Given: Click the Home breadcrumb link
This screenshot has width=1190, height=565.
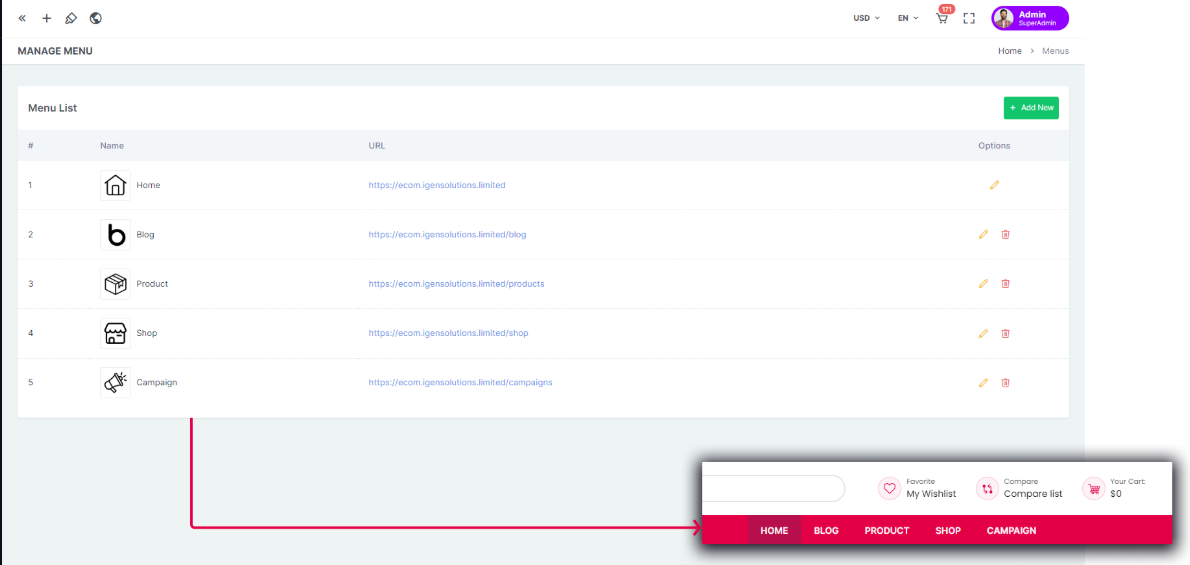Looking at the screenshot, I should coord(1010,51).
